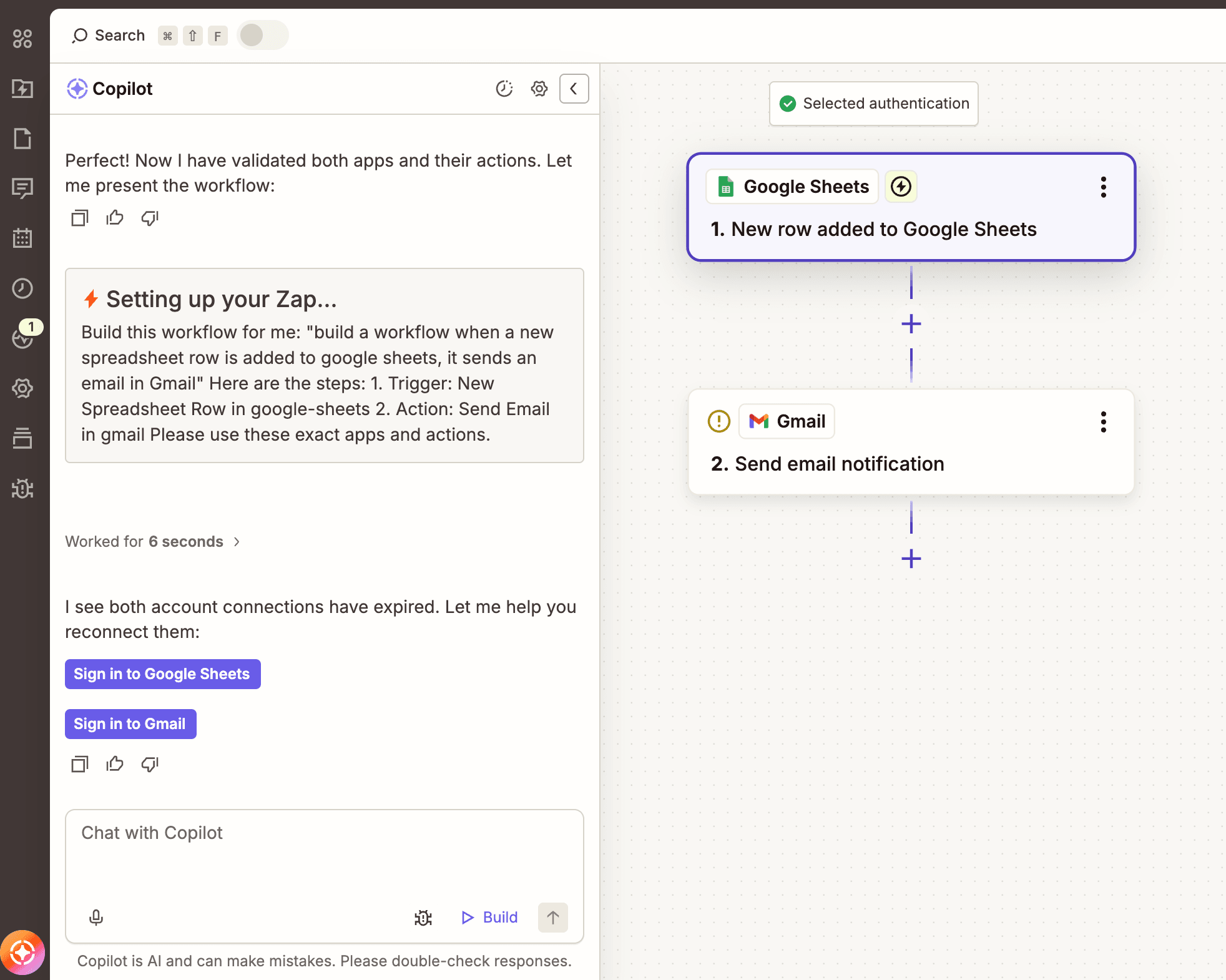Screen dimensions: 1226x980
Task: Click the warning icon on Gmail step
Action: pos(719,421)
